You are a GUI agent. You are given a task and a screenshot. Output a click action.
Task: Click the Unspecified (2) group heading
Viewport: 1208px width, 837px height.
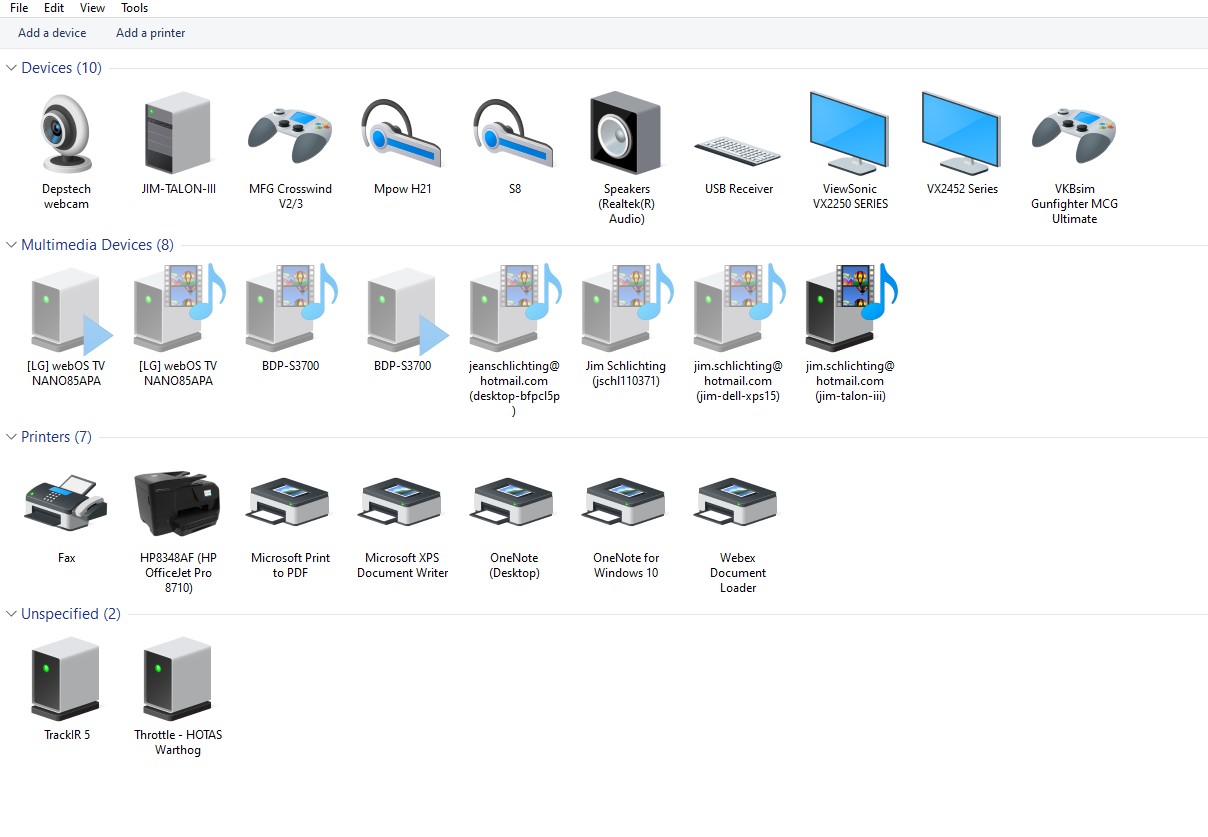pyautogui.click(x=71, y=614)
